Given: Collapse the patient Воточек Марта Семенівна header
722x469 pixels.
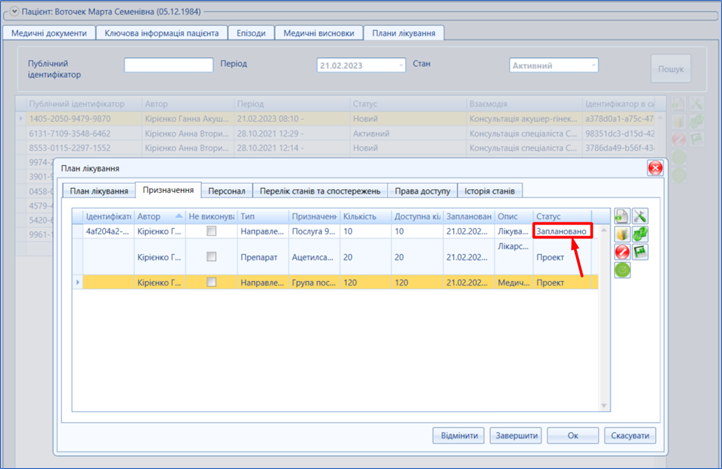Looking at the screenshot, I should [x=14, y=12].
